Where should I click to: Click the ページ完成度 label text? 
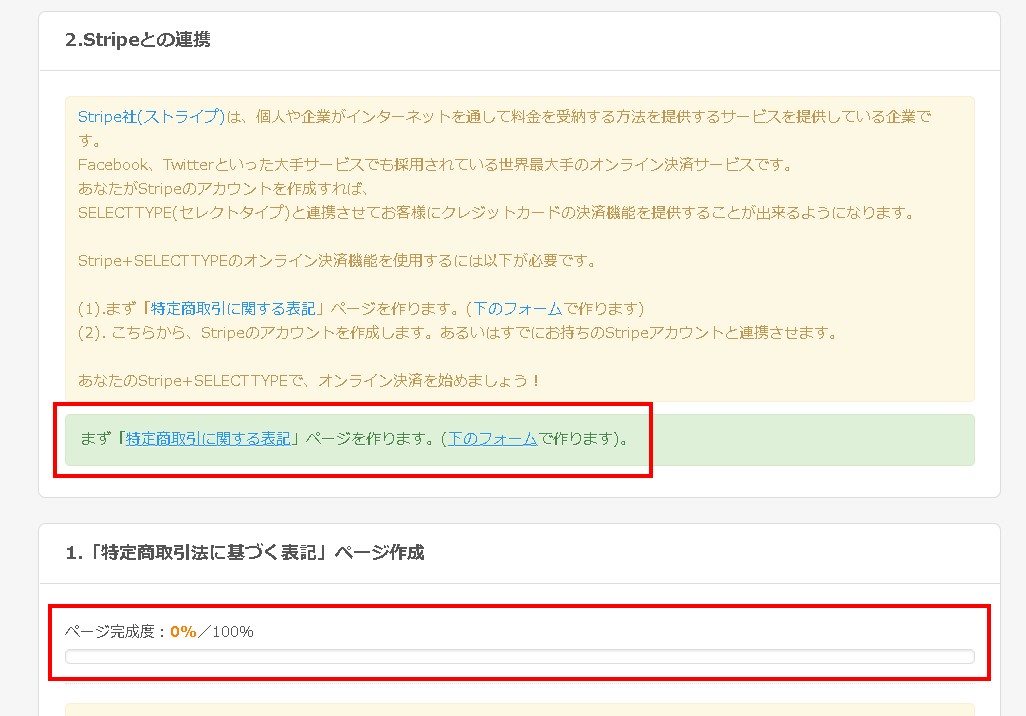[110, 632]
